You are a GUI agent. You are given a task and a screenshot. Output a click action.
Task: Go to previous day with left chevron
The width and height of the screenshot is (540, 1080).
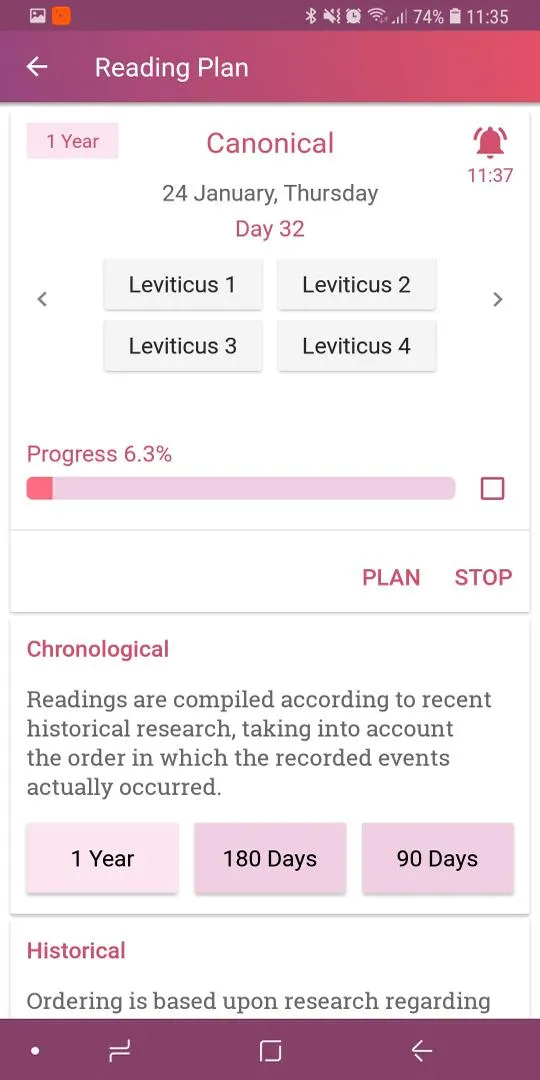point(42,299)
